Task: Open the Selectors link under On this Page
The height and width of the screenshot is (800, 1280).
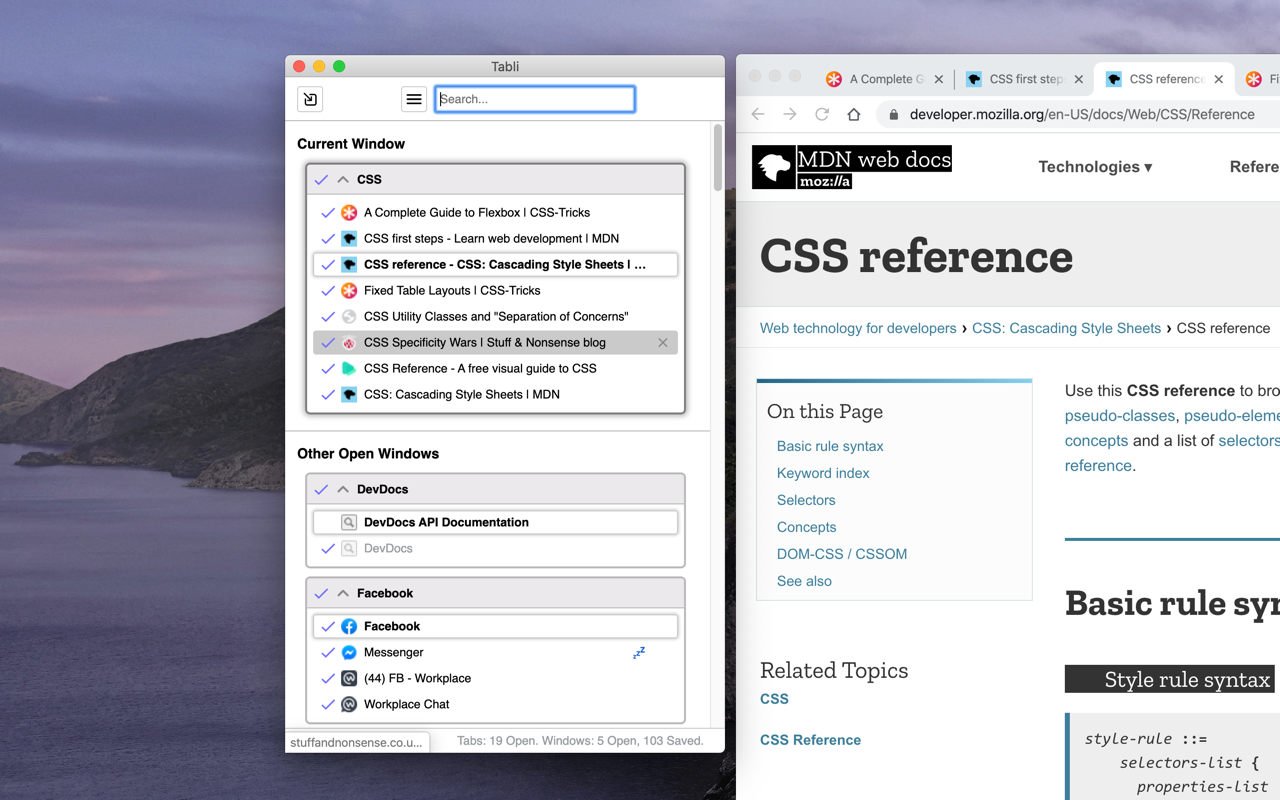Action: pyautogui.click(x=806, y=500)
